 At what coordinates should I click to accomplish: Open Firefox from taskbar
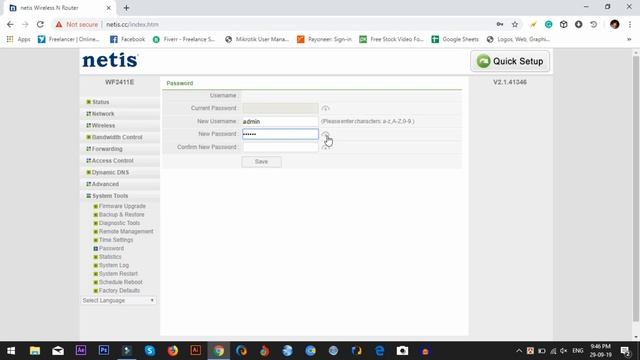tap(173, 351)
